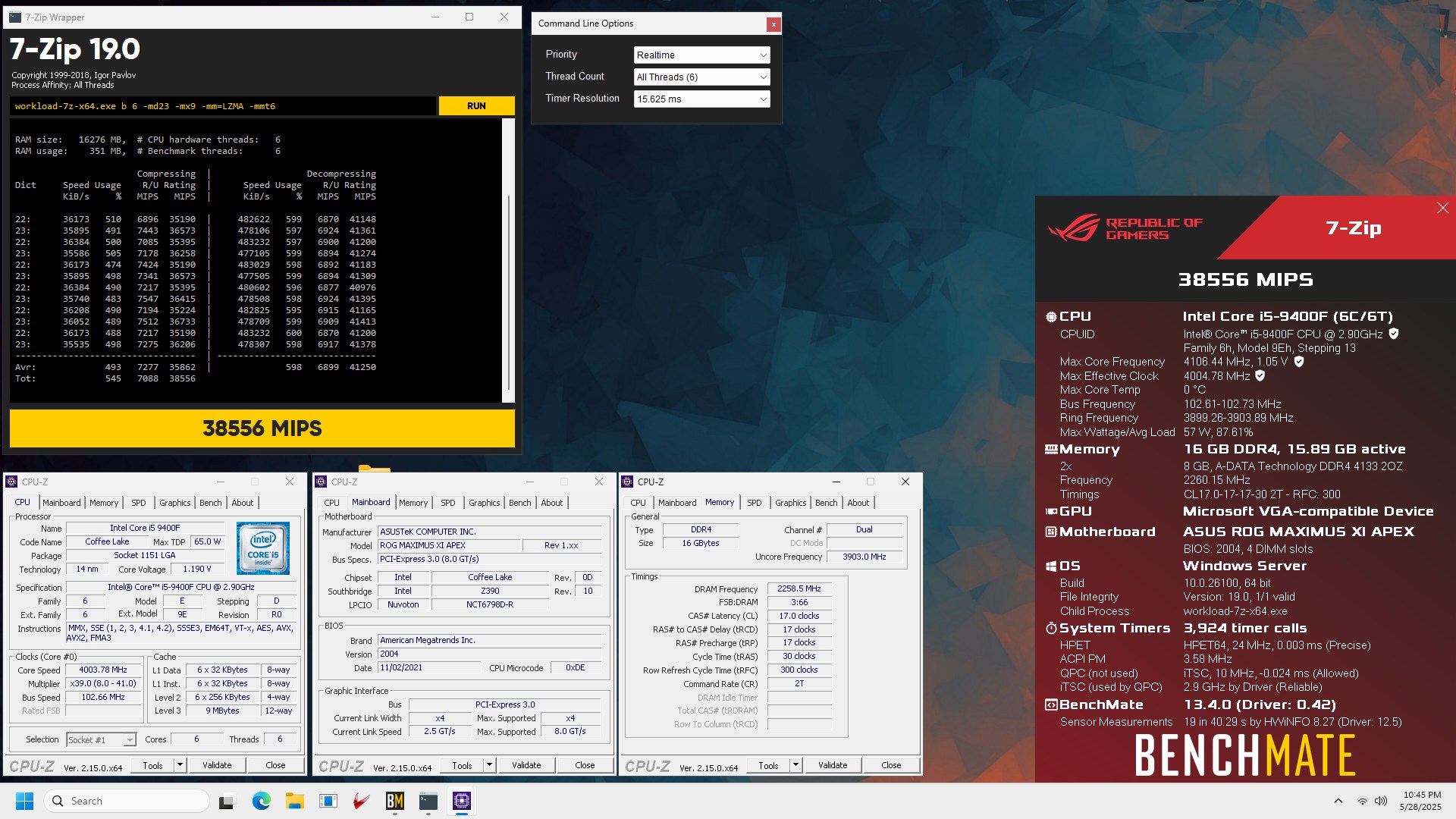Close the Command Line Options dialog

773,24
